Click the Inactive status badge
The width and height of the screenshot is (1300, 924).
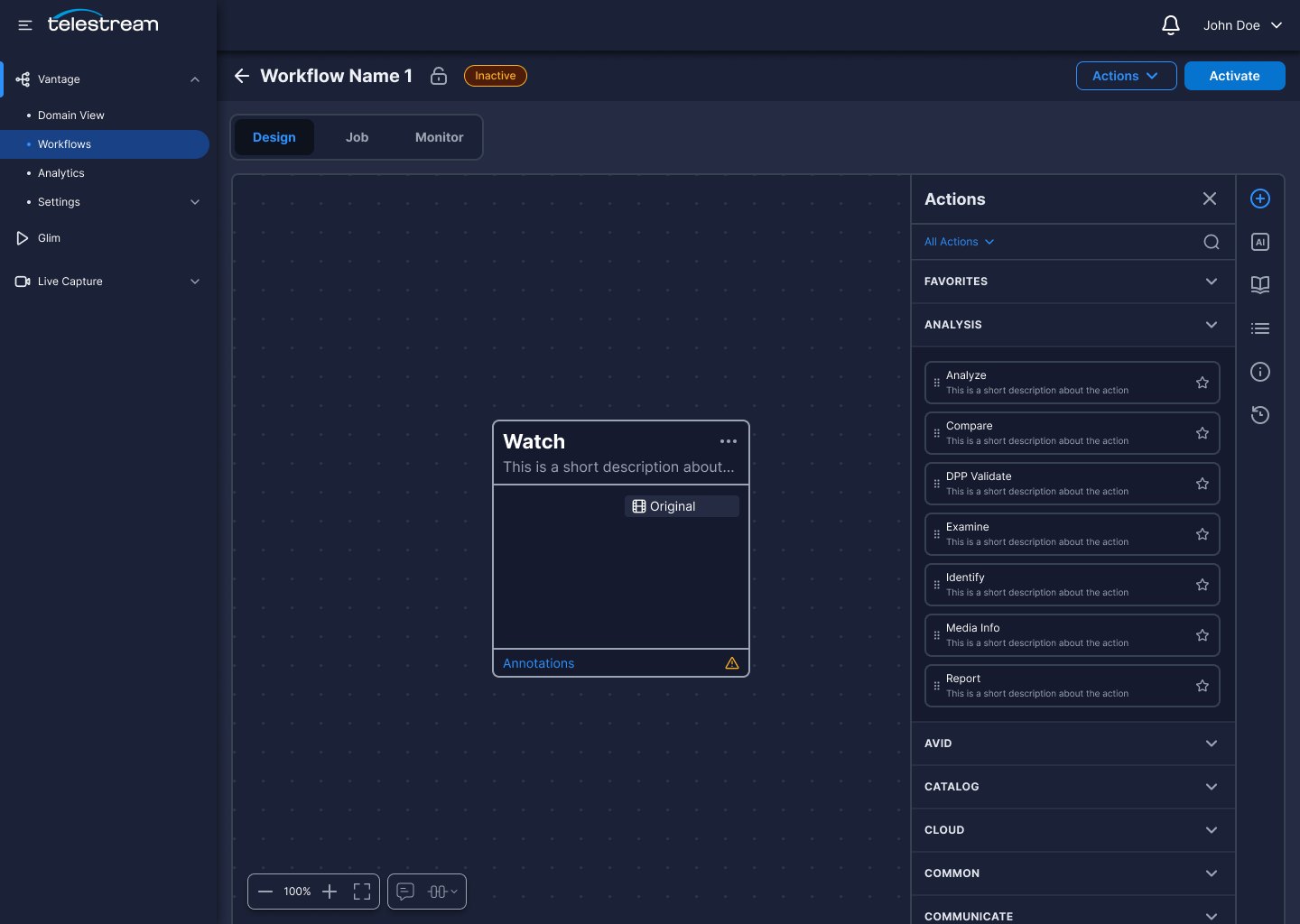tap(496, 76)
